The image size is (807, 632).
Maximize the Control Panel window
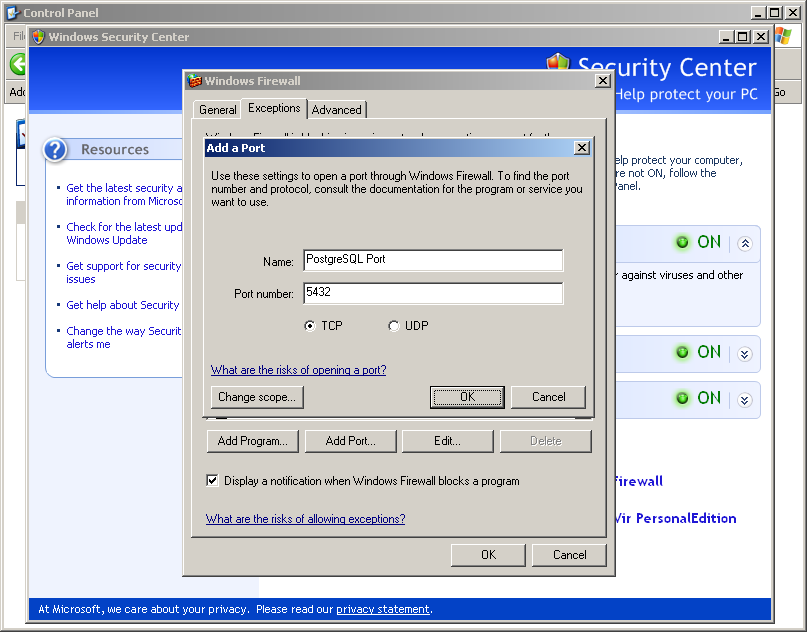click(x=774, y=12)
